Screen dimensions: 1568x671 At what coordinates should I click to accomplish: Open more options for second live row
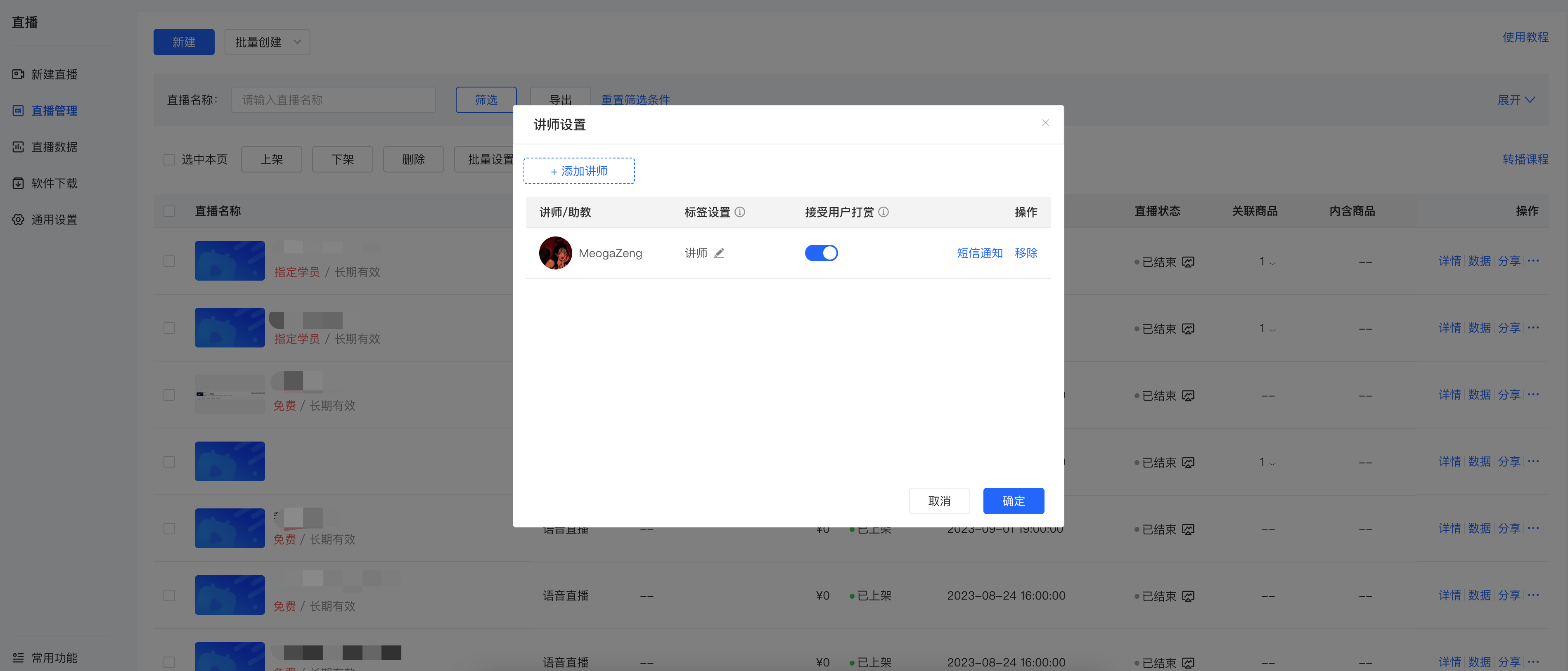click(1533, 328)
